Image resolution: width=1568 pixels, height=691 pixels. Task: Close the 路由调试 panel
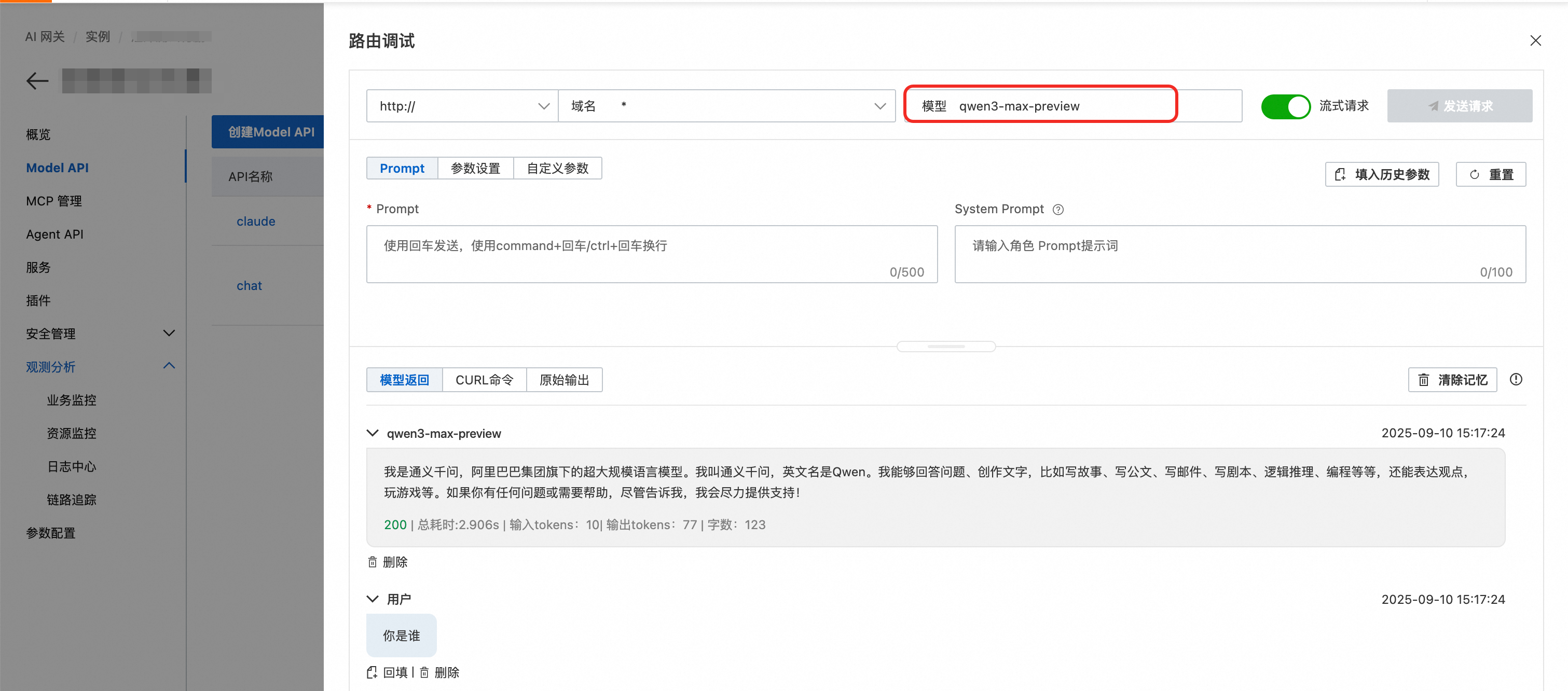pos(1535,41)
